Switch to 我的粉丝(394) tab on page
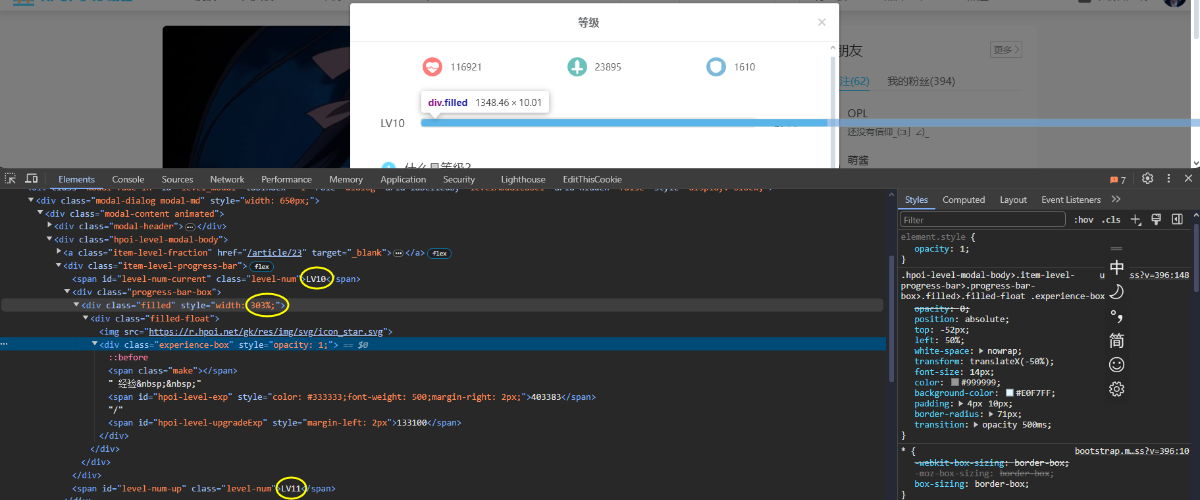 coord(920,81)
